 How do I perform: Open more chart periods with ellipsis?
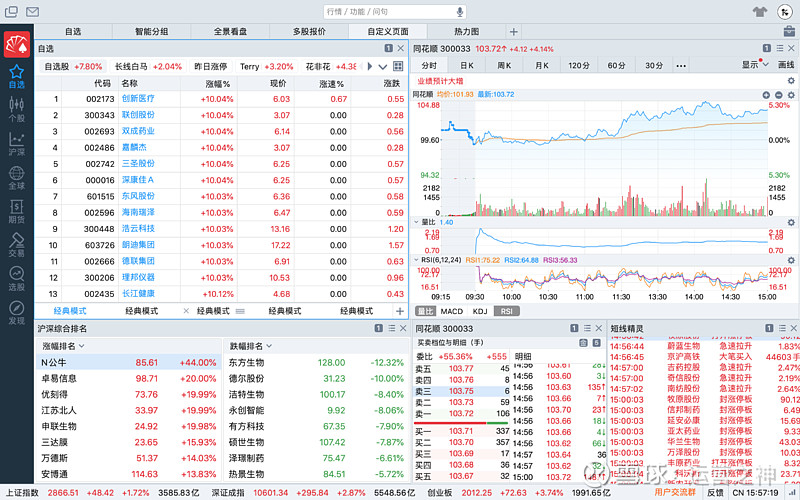pyautogui.click(x=681, y=65)
